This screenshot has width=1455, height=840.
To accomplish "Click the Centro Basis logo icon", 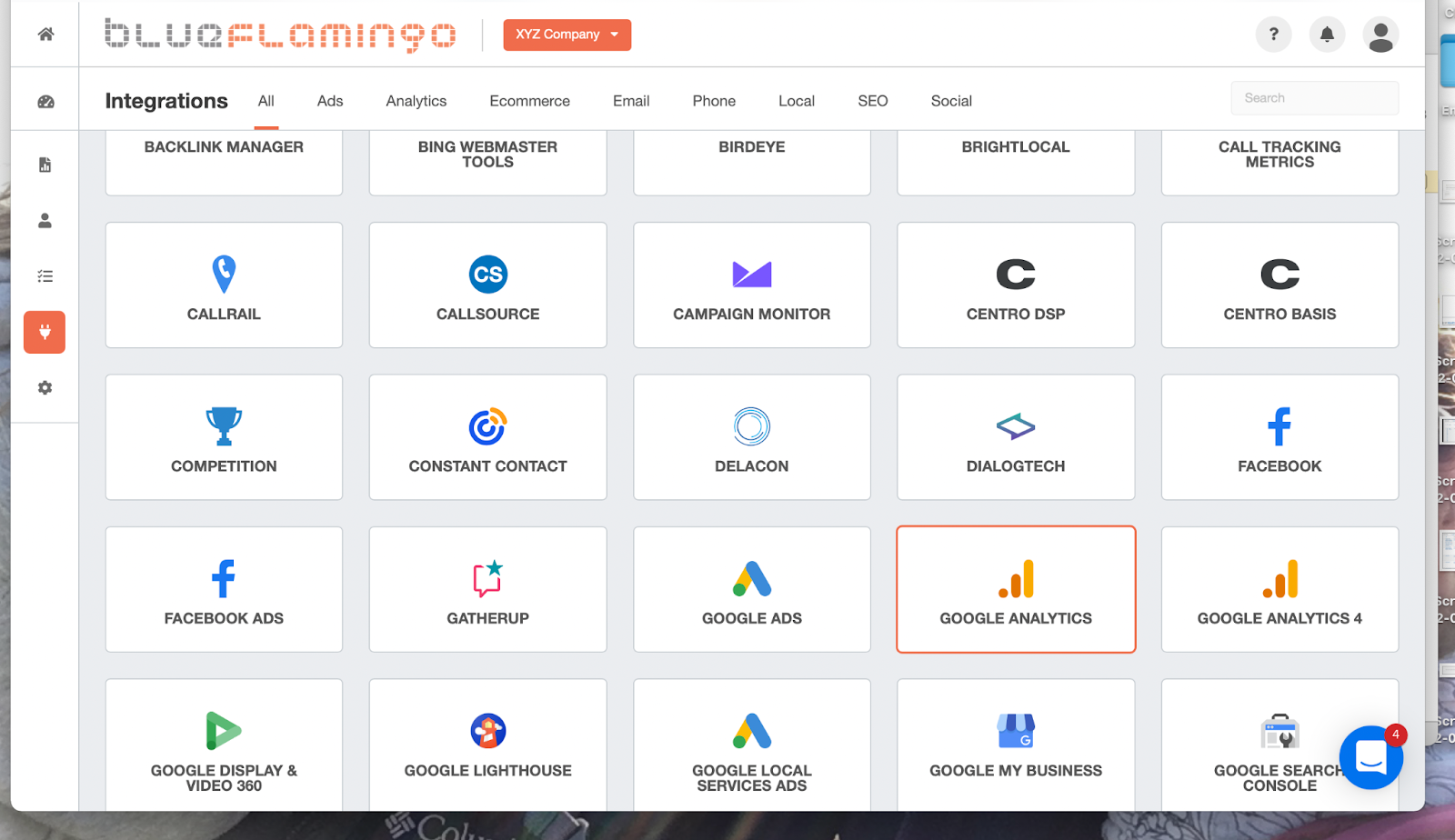I will pyautogui.click(x=1279, y=274).
